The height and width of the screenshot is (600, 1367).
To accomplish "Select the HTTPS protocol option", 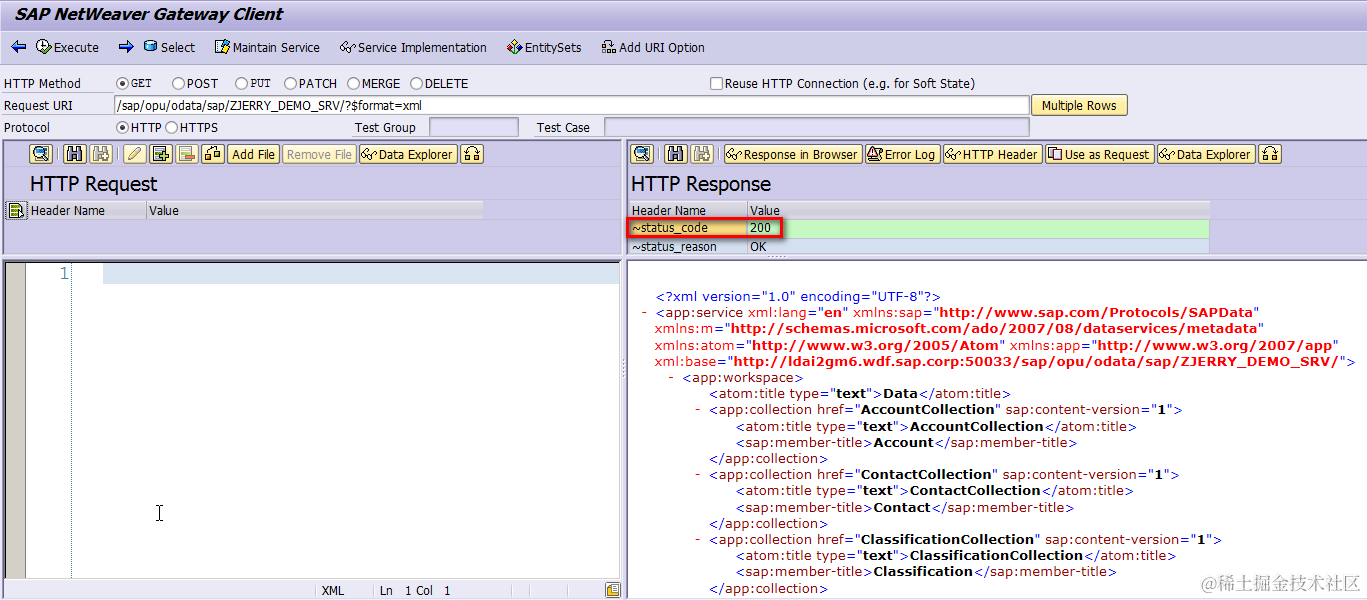I will tap(171, 128).
